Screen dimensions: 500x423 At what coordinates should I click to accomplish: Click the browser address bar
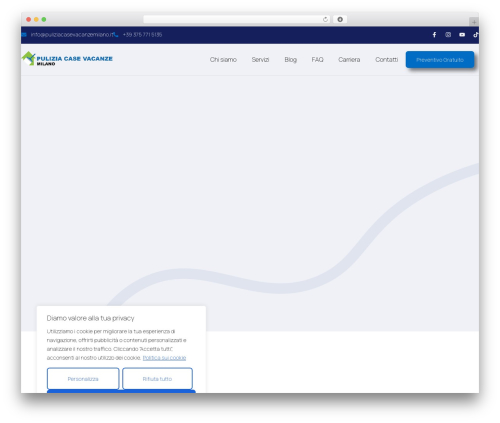(236, 20)
